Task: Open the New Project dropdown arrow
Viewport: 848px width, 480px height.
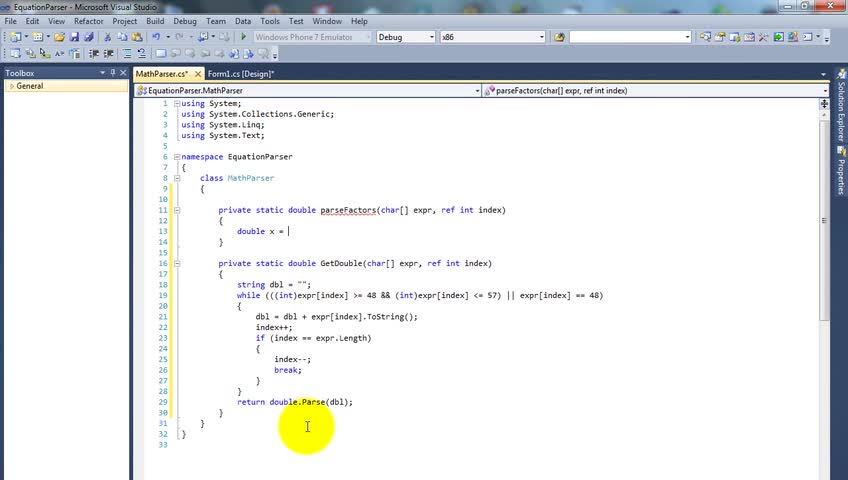Action: tap(25, 37)
